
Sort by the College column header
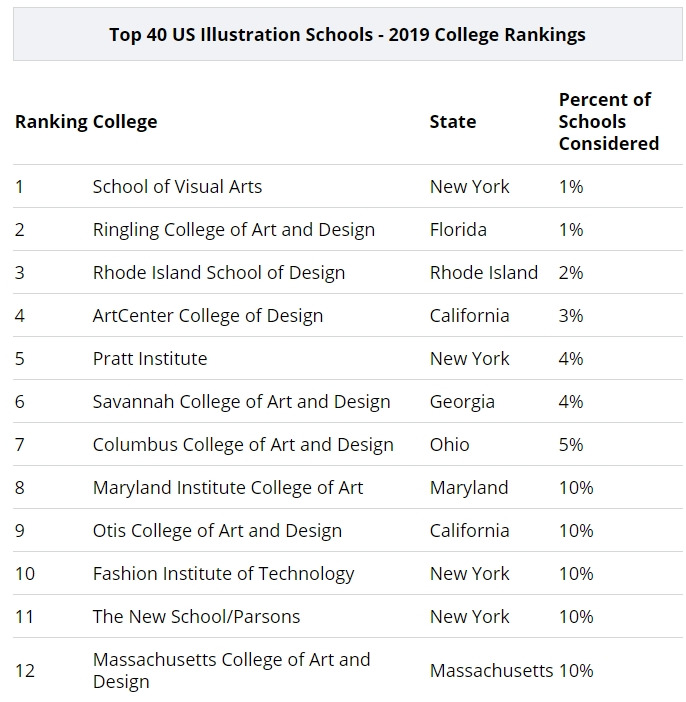125,122
